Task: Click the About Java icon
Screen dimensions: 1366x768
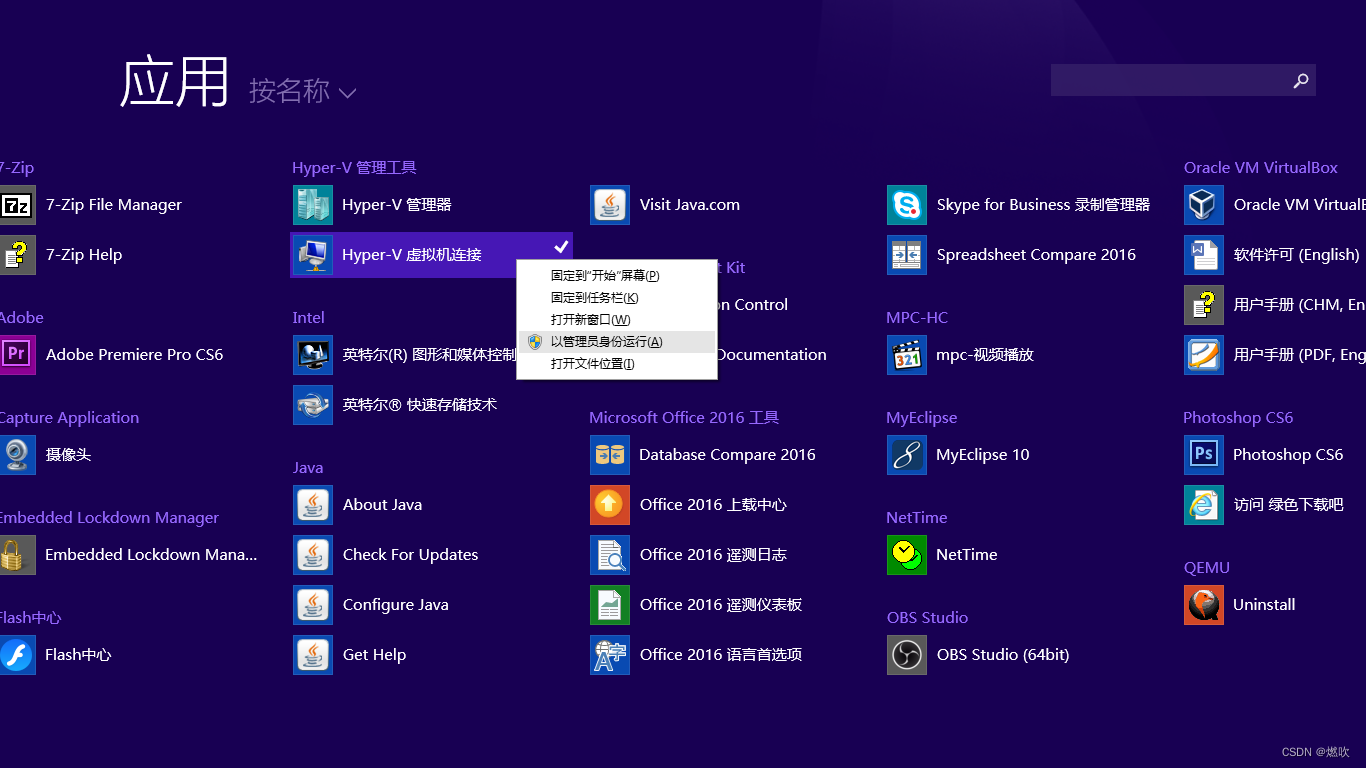Action: point(313,505)
